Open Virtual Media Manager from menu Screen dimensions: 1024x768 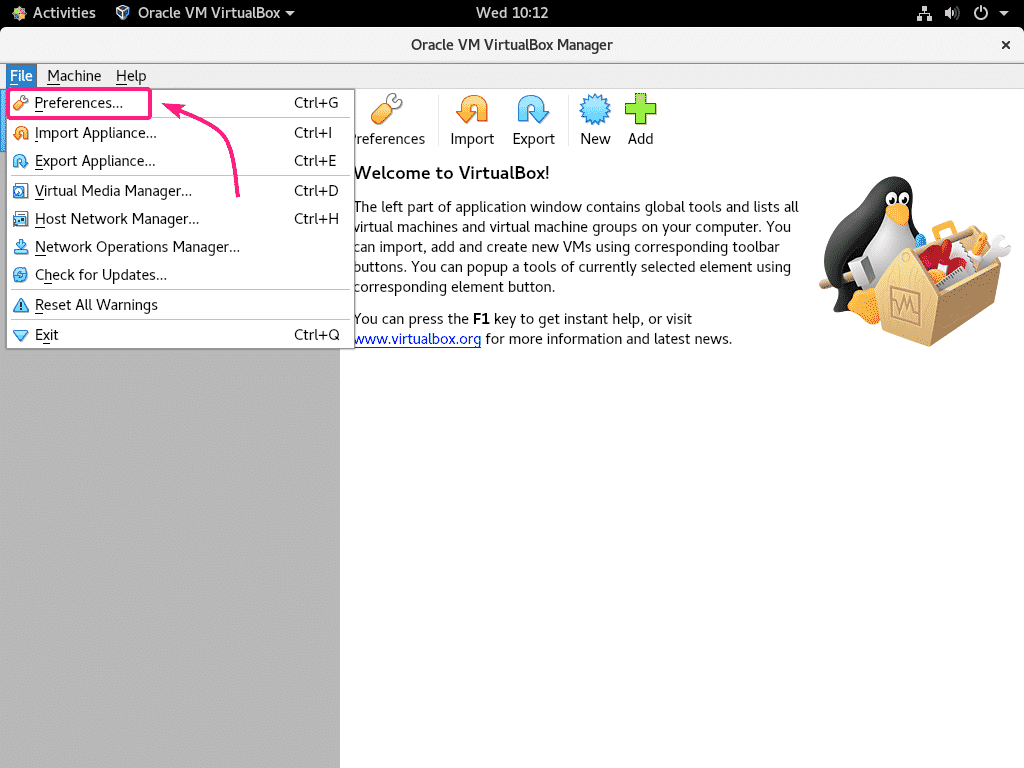point(113,191)
